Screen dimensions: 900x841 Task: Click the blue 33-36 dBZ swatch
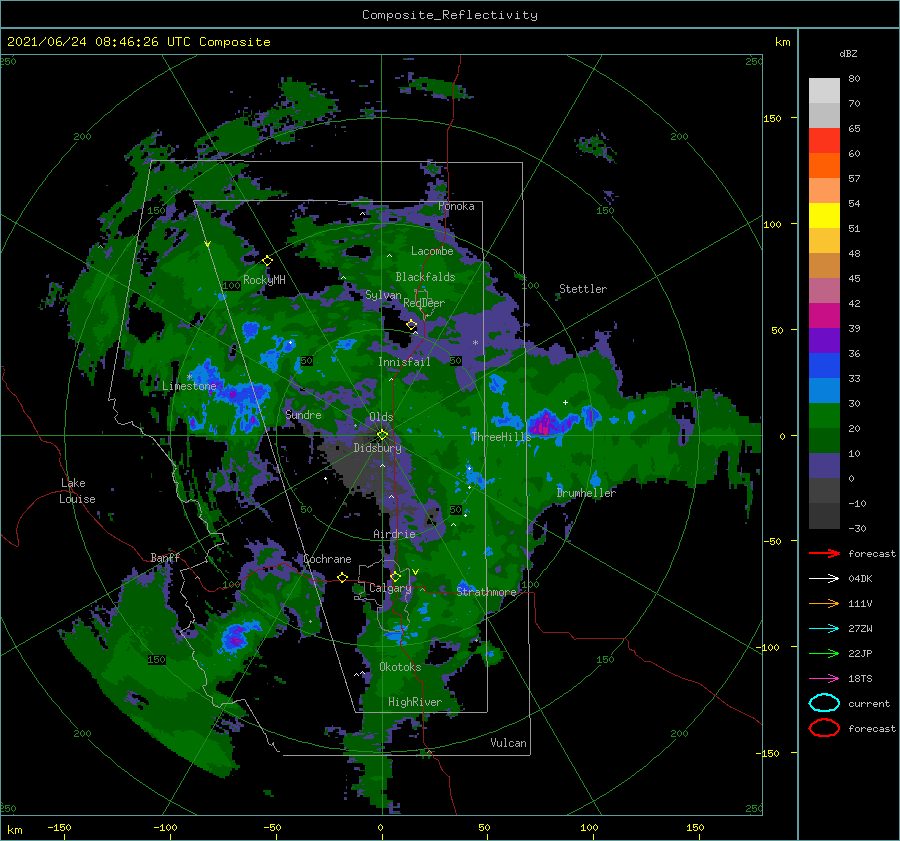pos(824,366)
